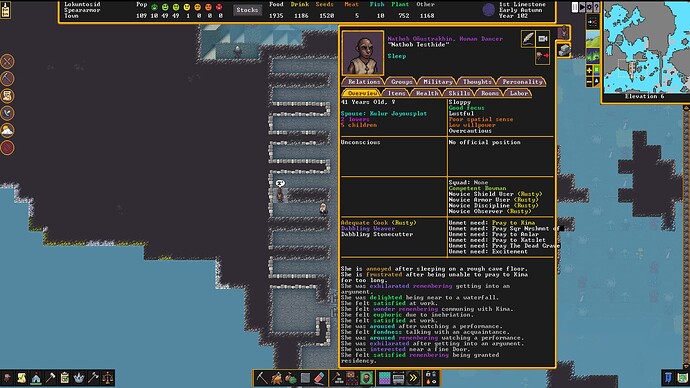This screenshot has width=690, height=388.
Task: Open the tree chopping designation tool
Action: click(276, 378)
